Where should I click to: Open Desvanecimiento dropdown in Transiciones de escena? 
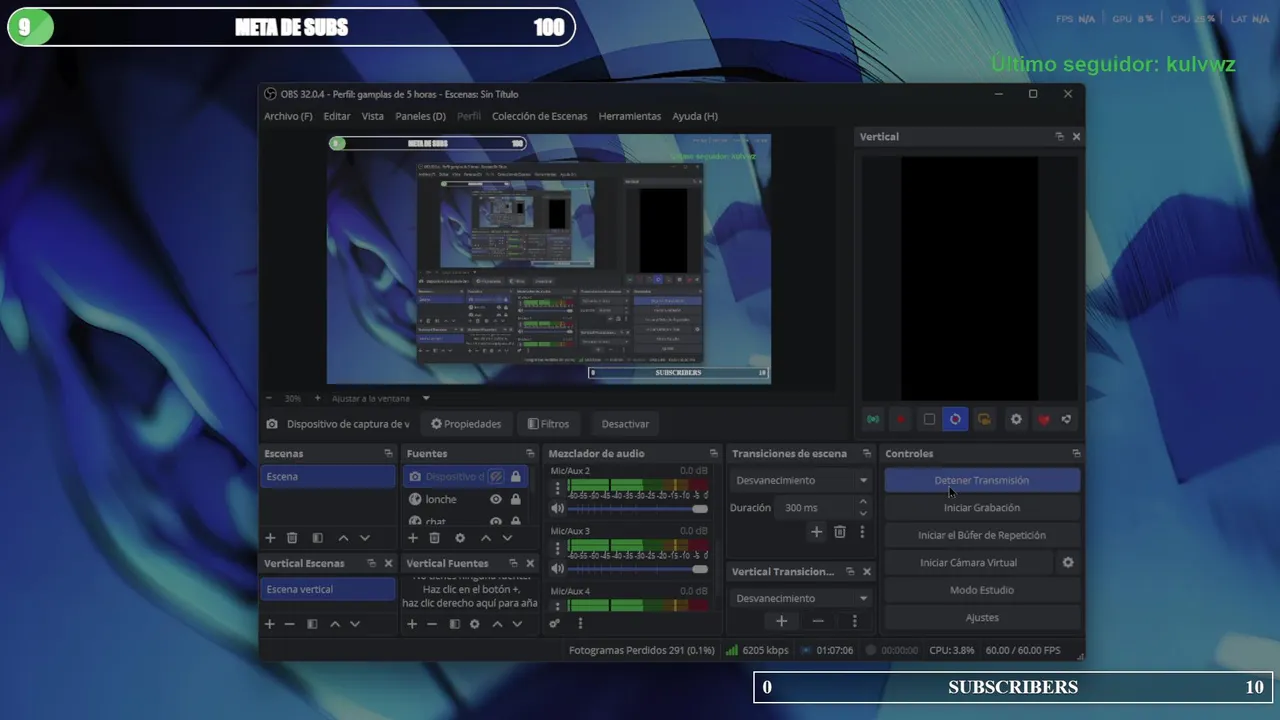point(801,481)
